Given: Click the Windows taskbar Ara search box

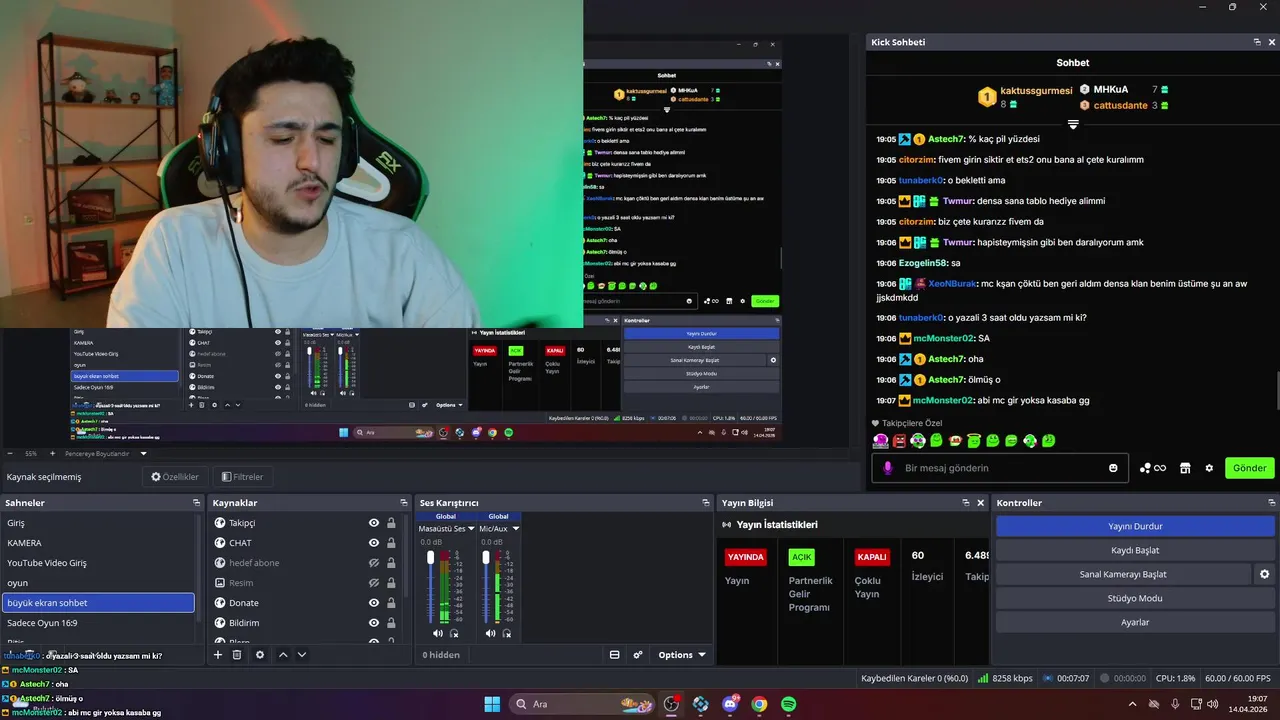Looking at the screenshot, I should pyautogui.click(x=583, y=704).
